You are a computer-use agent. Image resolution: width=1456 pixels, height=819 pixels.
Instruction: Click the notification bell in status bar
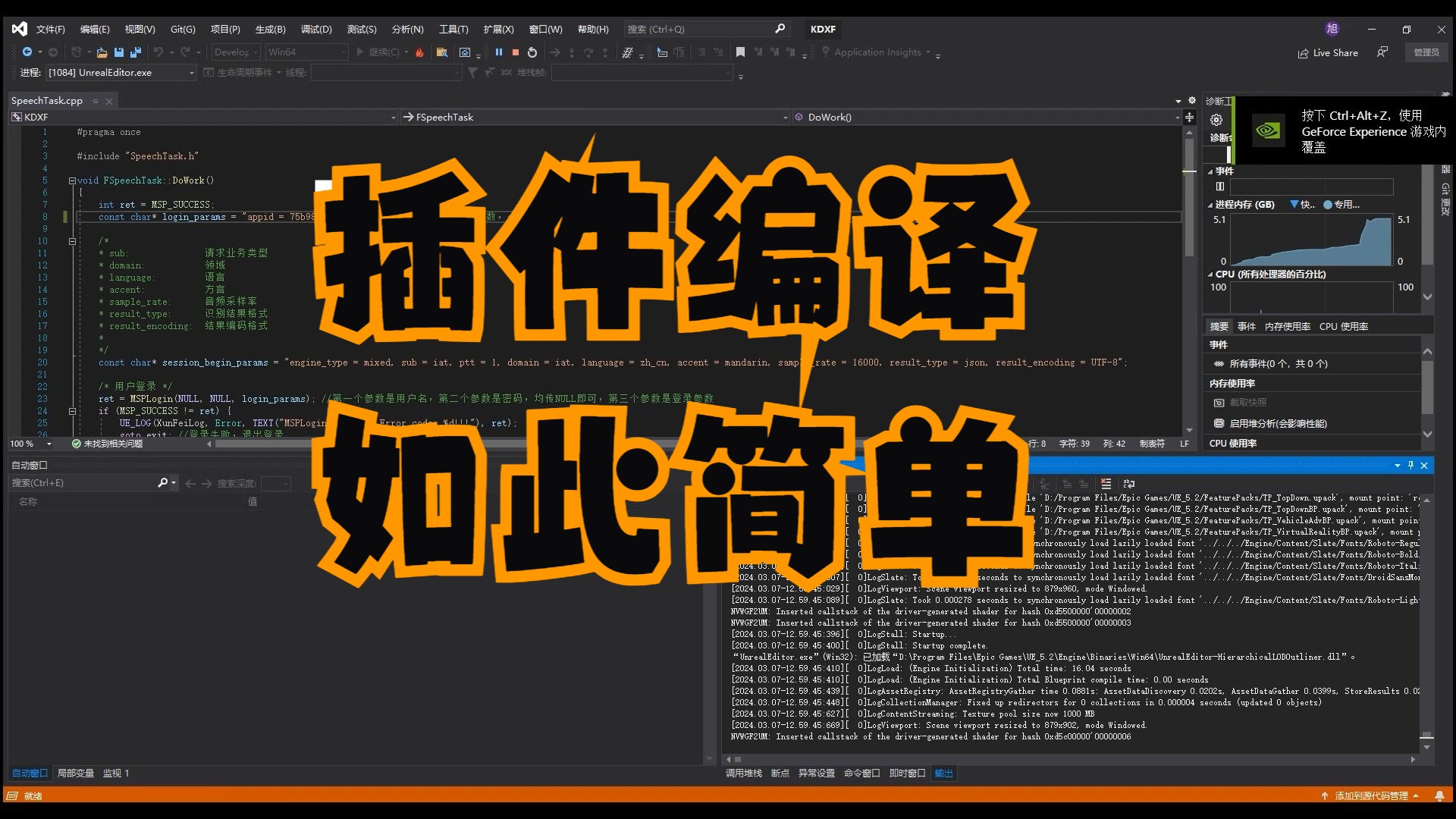(x=1439, y=795)
